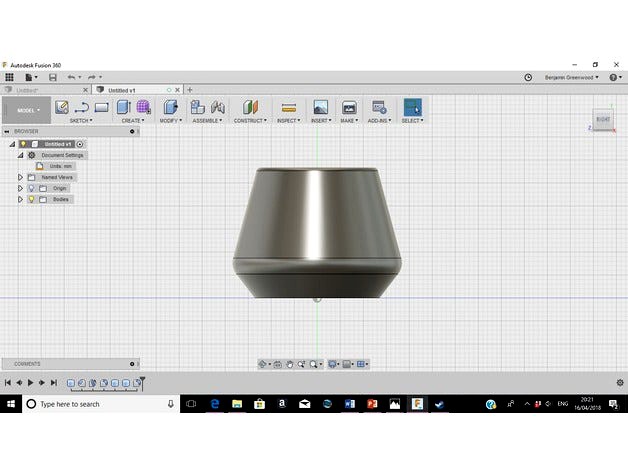Click the job status clock icon
This screenshot has height=472, width=628.
click(528, 77)
